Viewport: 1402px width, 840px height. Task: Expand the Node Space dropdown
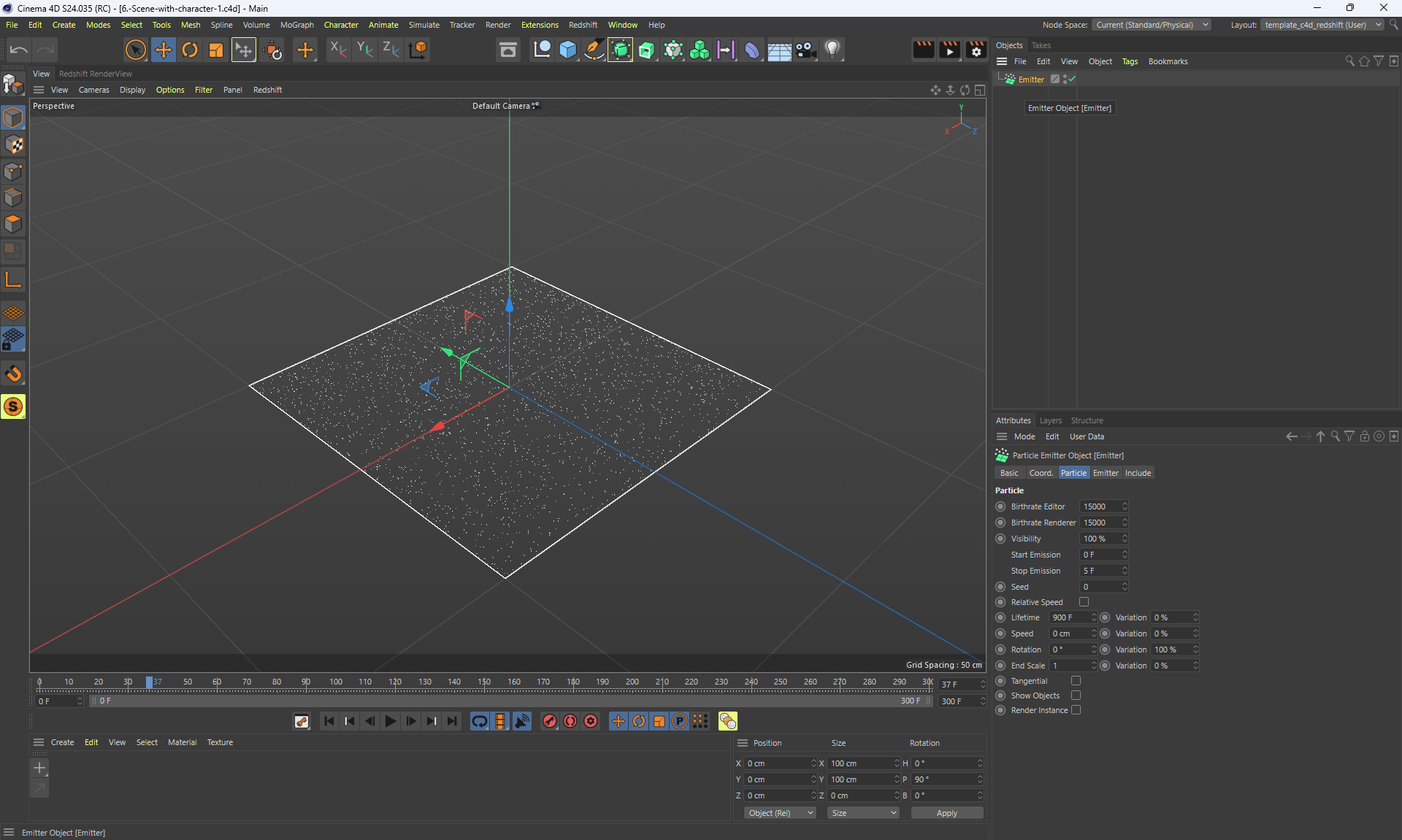(x=1152, y=25)
